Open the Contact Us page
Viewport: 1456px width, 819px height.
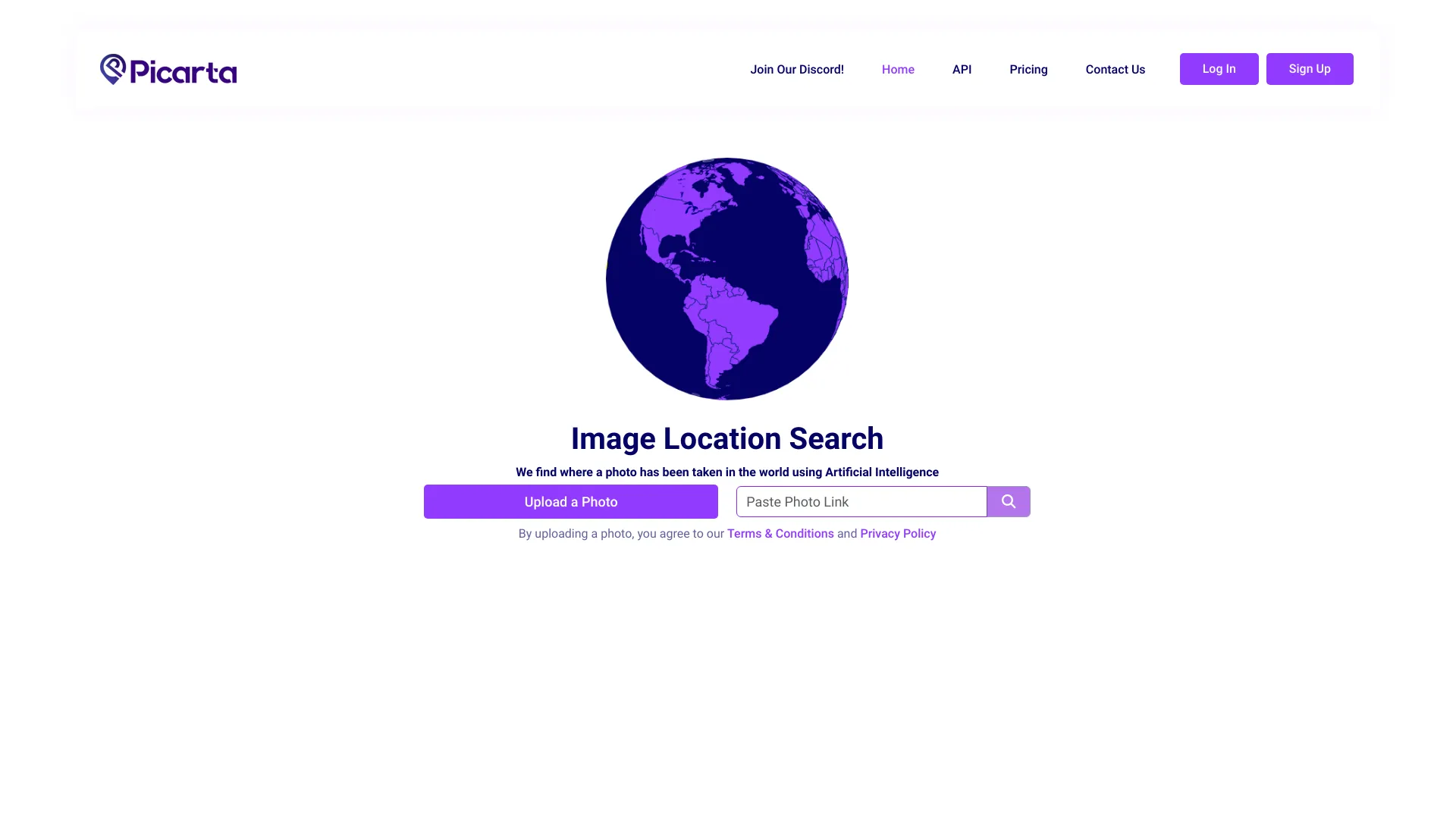(1115, 69)
